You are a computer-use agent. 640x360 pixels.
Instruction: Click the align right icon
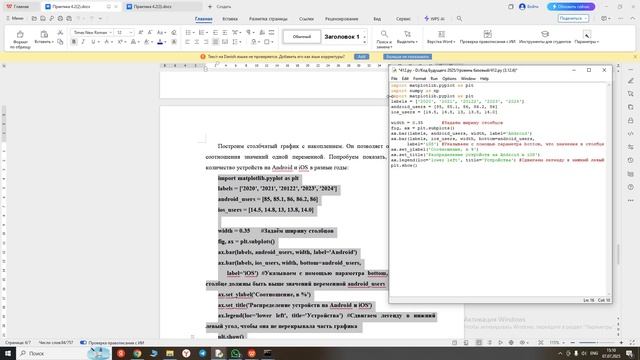pyautogui.click(x=206, y=42)
